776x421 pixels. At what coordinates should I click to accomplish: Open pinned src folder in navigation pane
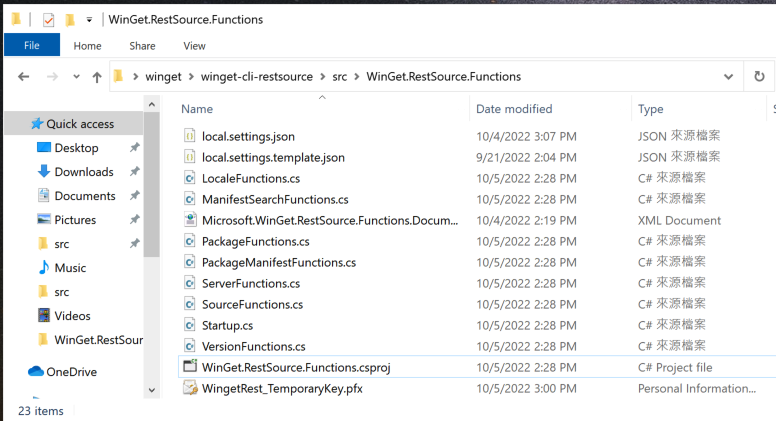pos(62,244)
